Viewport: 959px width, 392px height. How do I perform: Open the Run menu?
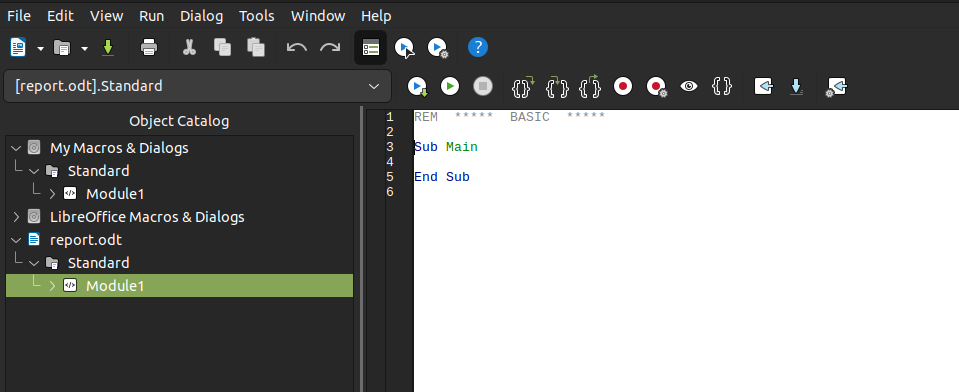pos(152,16)
